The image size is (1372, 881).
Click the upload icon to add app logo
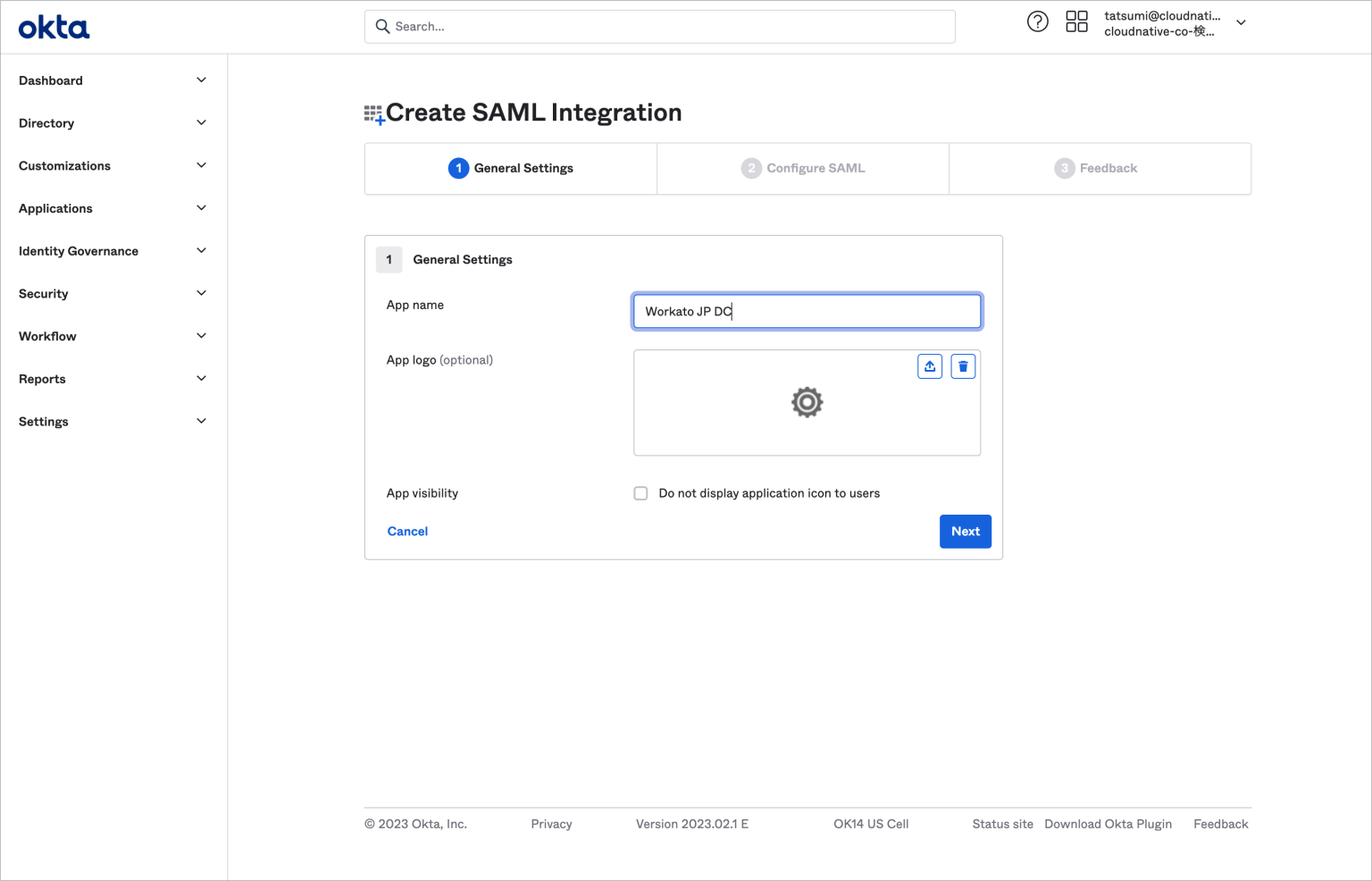click(929, 365)
